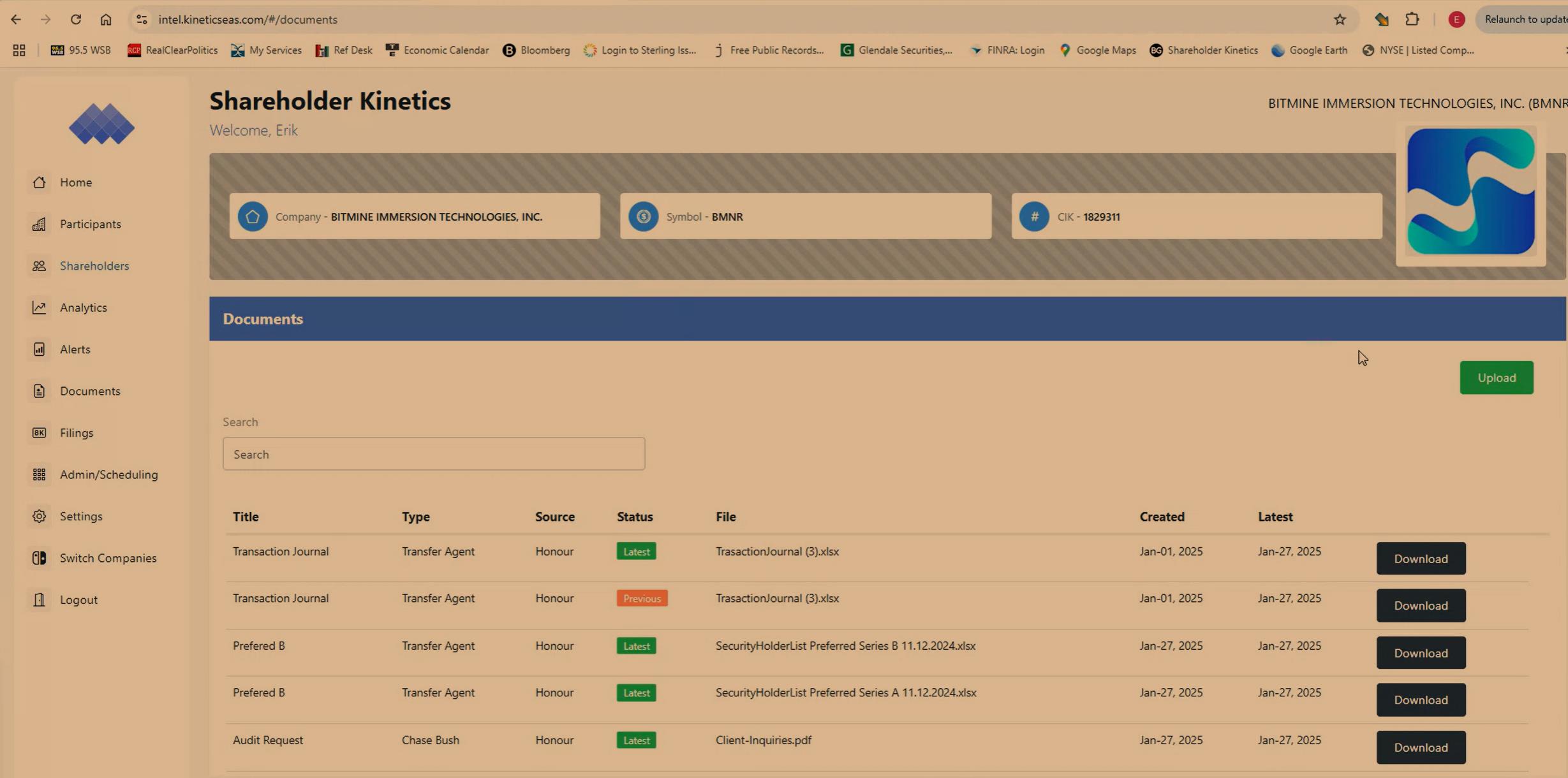Open FINRA: Login bookmark
The height and width of the screenshot is (778, 1568).
click(1007, 50)
